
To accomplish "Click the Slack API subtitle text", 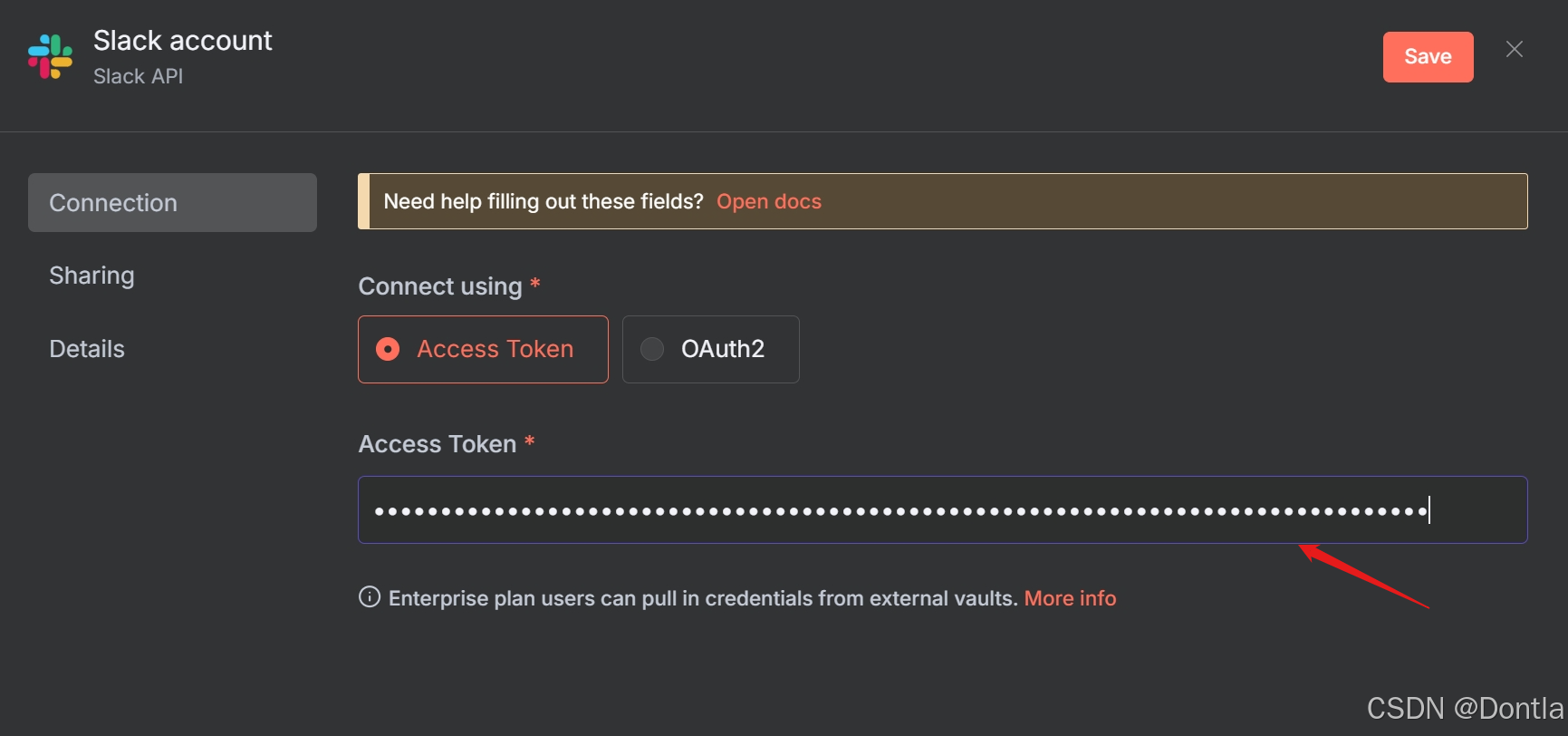I will (x=138, y=76).
